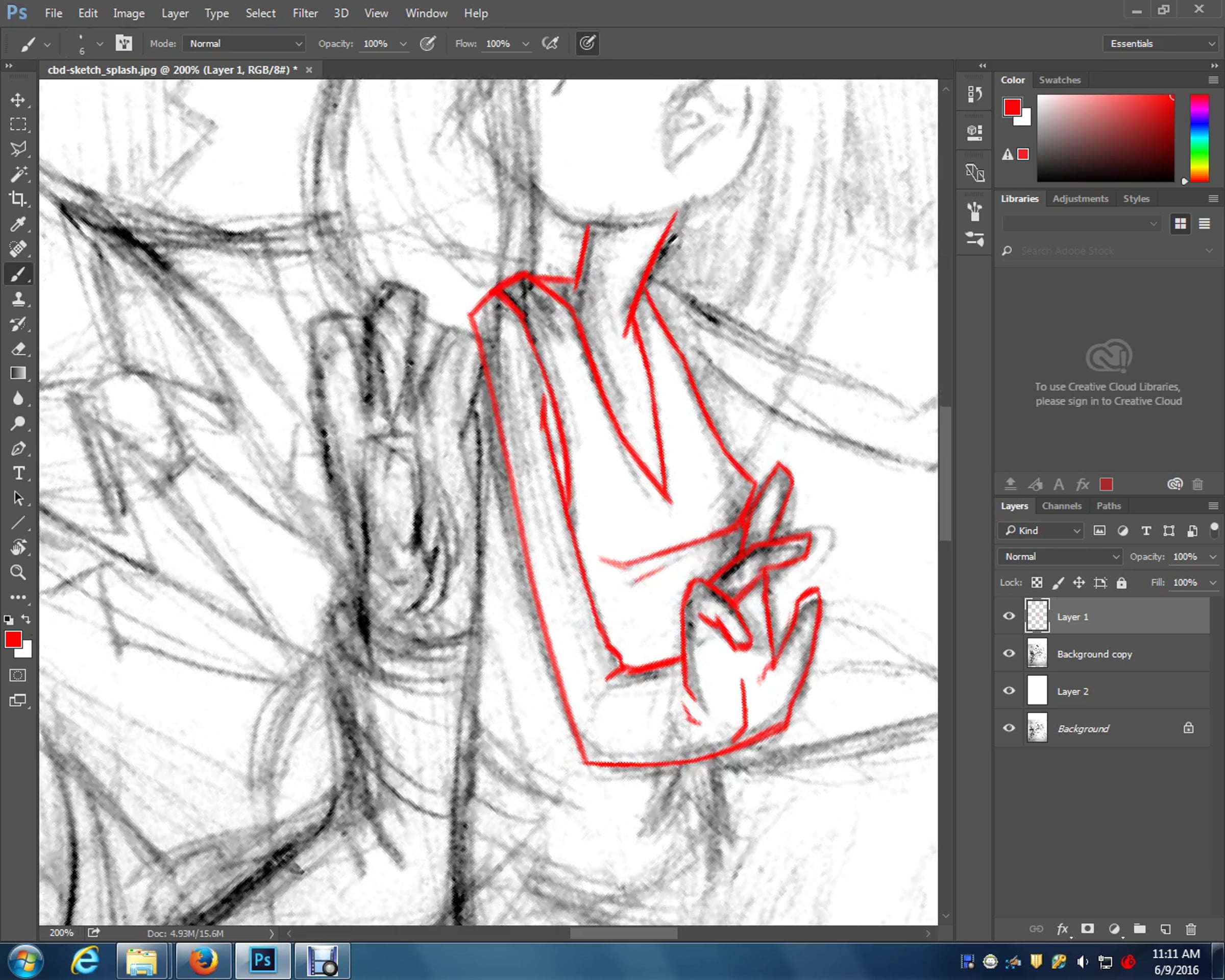The image size is (1225, 980).
Task: Select the Move tool
Action: click(x=18, y=100)
